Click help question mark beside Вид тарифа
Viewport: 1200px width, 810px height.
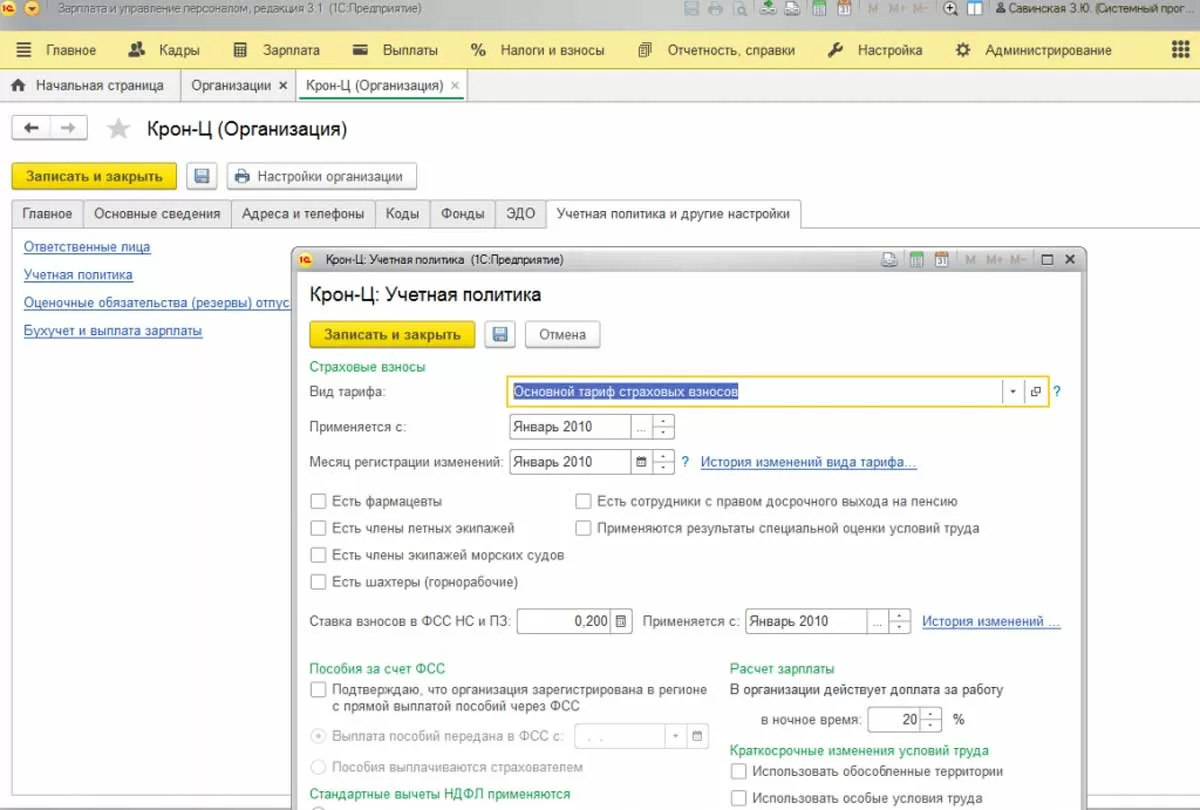tap(1057, 392)
